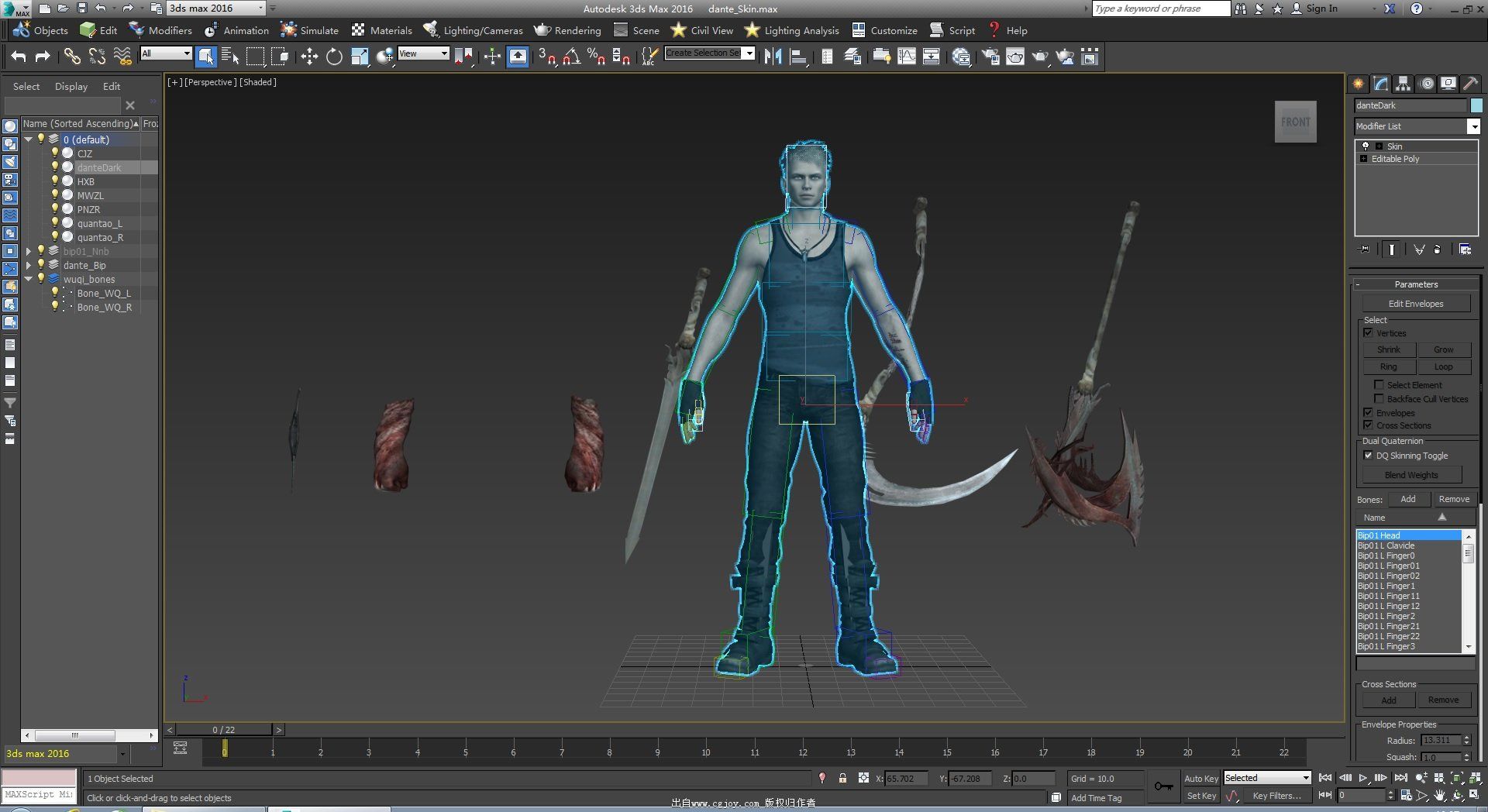Image resolution: width=1488 pixels, height=812 pixels.
Task: Activate the Select and Scale tool
Action: [x=360, y=57]
